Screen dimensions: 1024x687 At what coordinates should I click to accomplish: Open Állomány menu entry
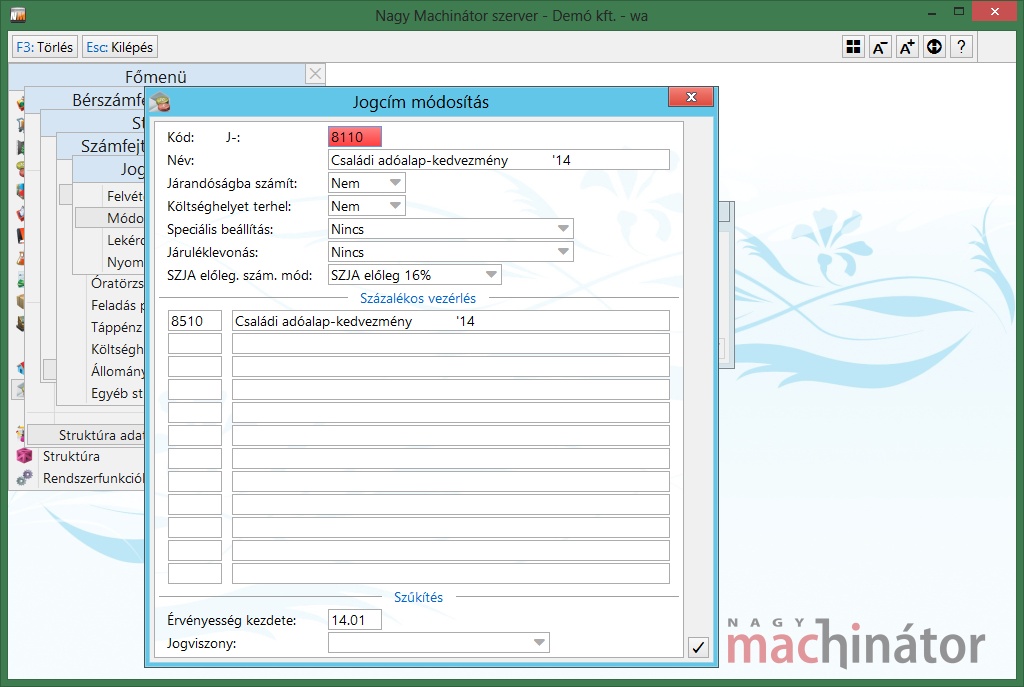click(x=117, y=371)
